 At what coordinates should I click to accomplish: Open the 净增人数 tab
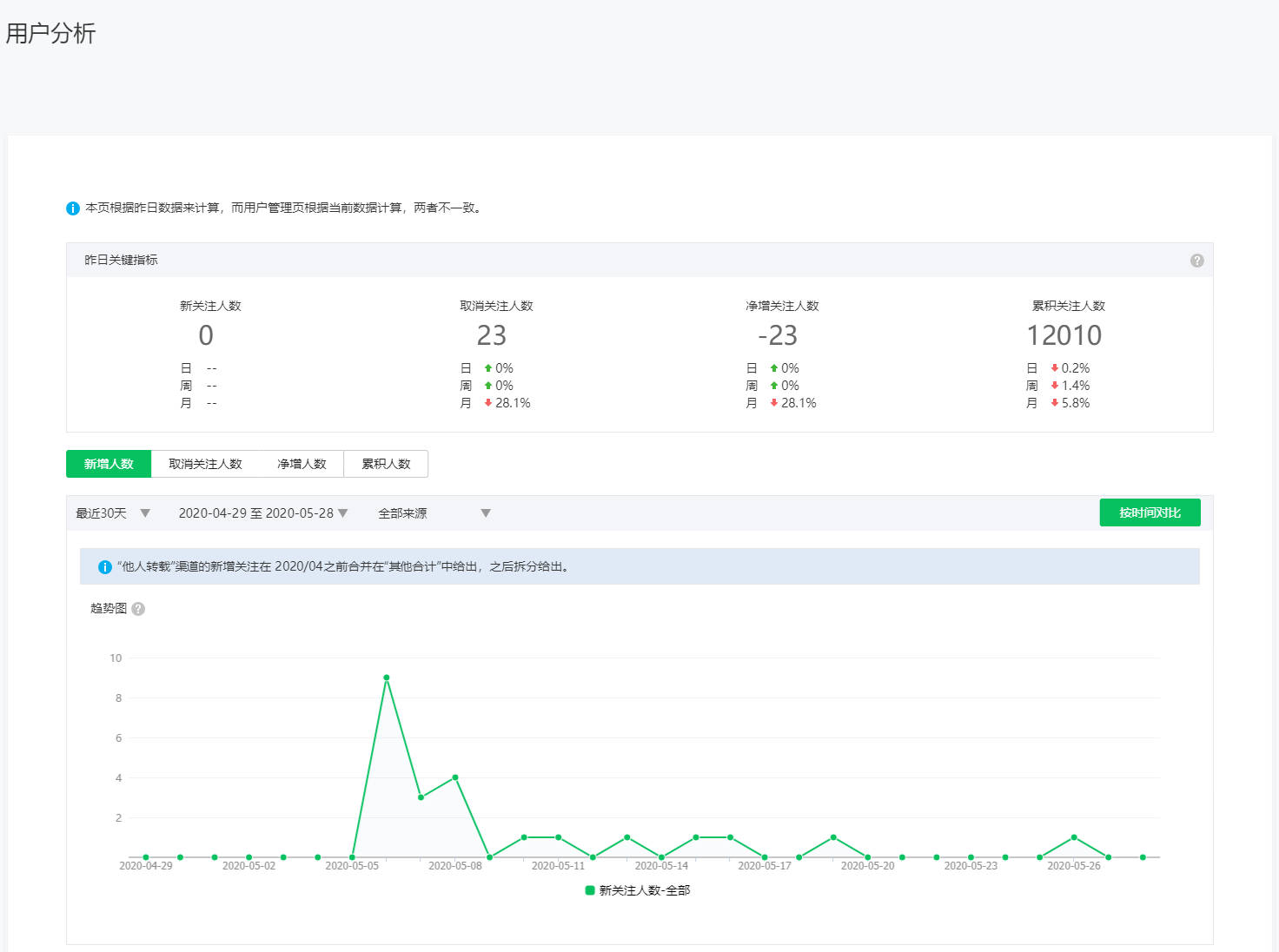302,464
